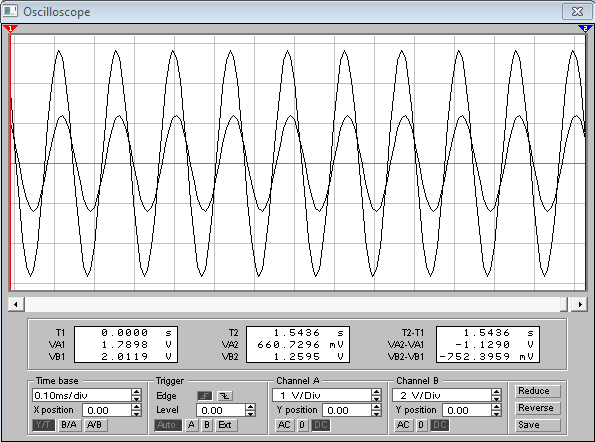Switch display mode to A/B

[x=95, y=425]
